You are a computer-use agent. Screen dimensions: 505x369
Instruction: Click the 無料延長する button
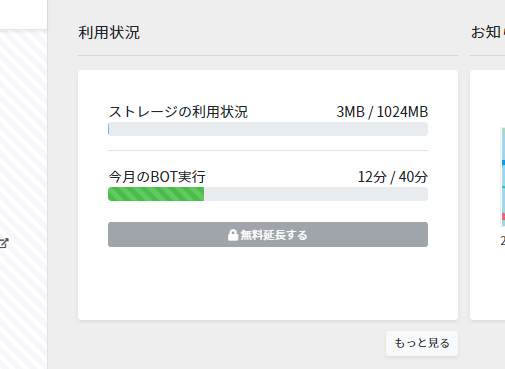268,235
